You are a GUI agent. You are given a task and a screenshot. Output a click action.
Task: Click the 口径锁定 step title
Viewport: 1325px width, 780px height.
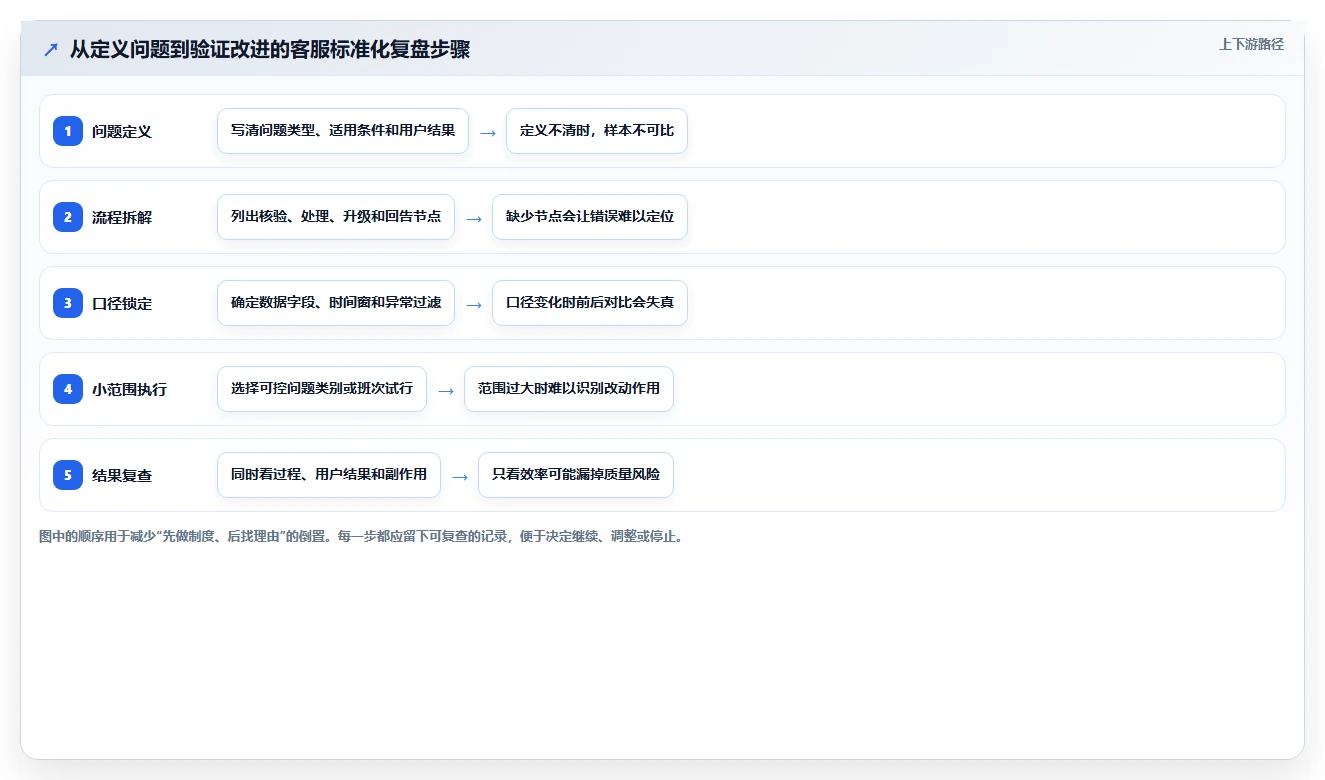click(122, 303)
